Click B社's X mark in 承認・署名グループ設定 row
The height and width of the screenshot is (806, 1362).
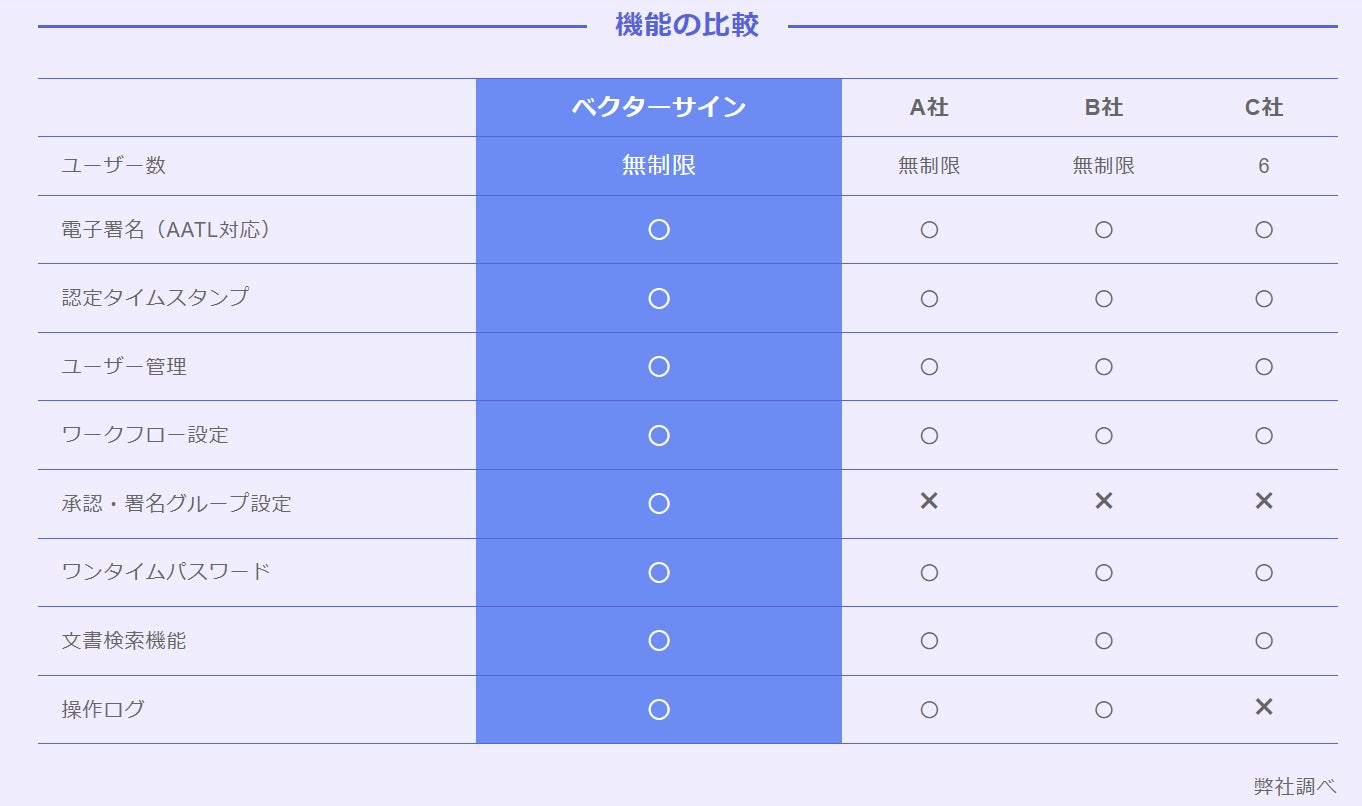point(1104,501)
